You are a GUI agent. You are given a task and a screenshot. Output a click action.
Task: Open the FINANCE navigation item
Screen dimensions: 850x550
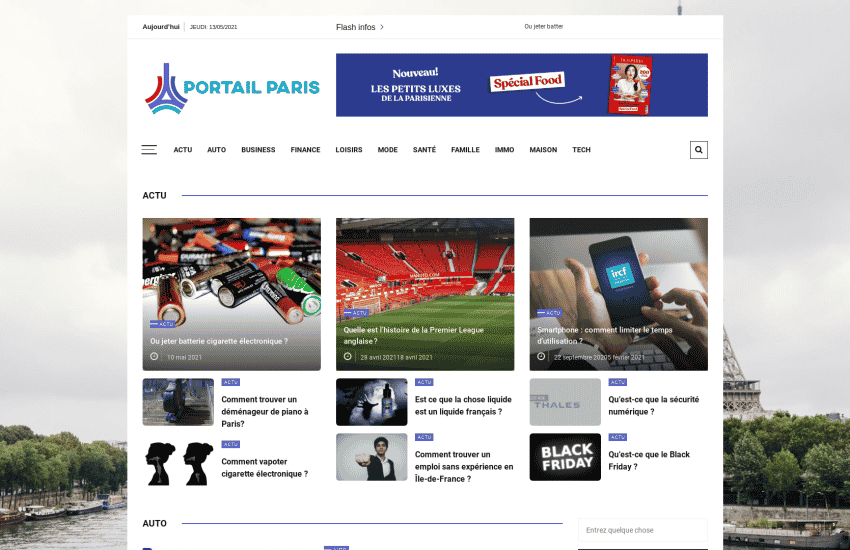(305, 150)
